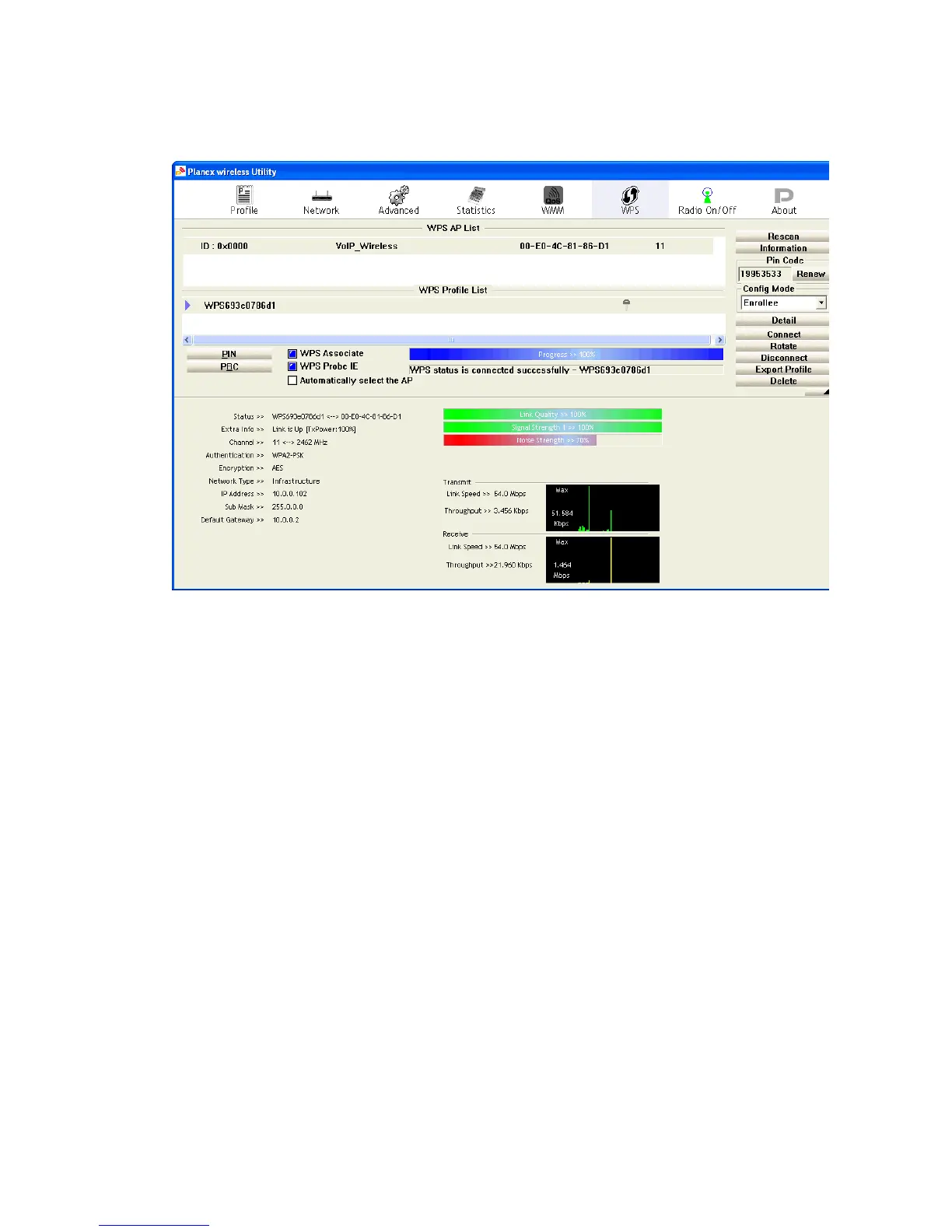Click the Link Quality green bar
The height and width of the screenshot is (1232, 952).
point(552,415)
